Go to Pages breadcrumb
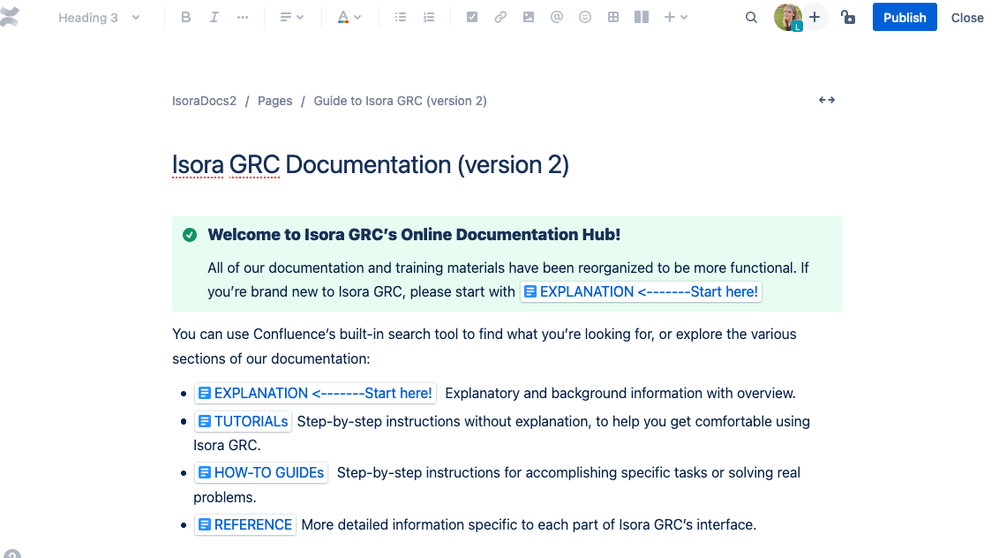 (x=275, y=101)
